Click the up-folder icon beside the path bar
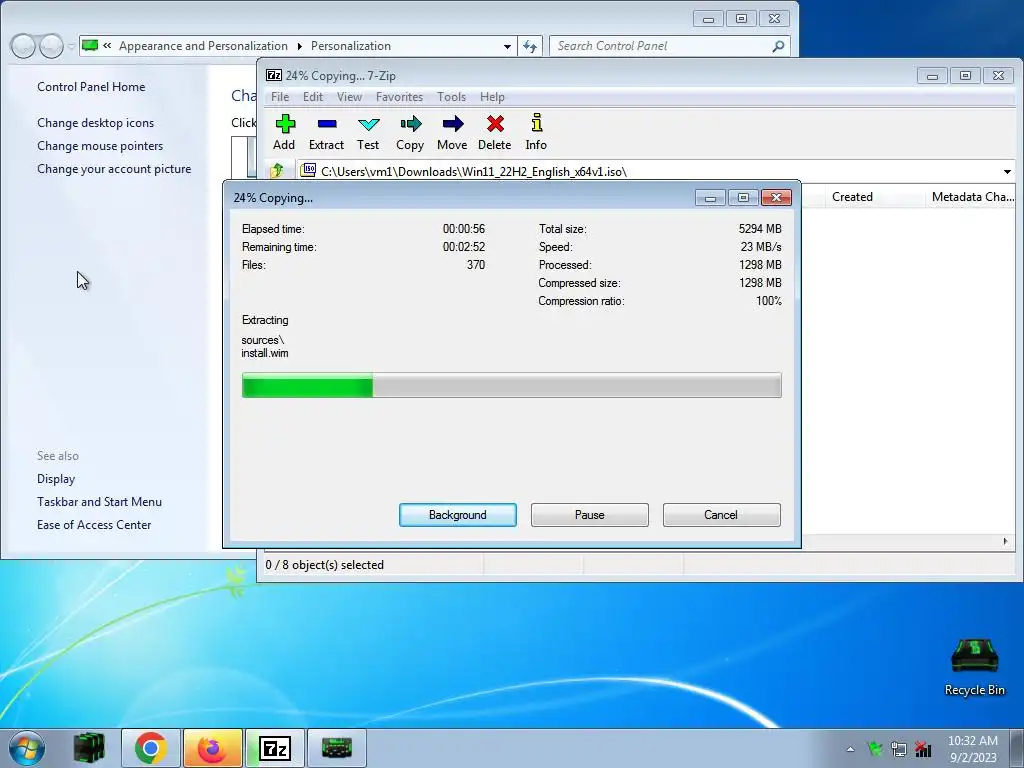1024x768 pixels. tap(277, 171)
